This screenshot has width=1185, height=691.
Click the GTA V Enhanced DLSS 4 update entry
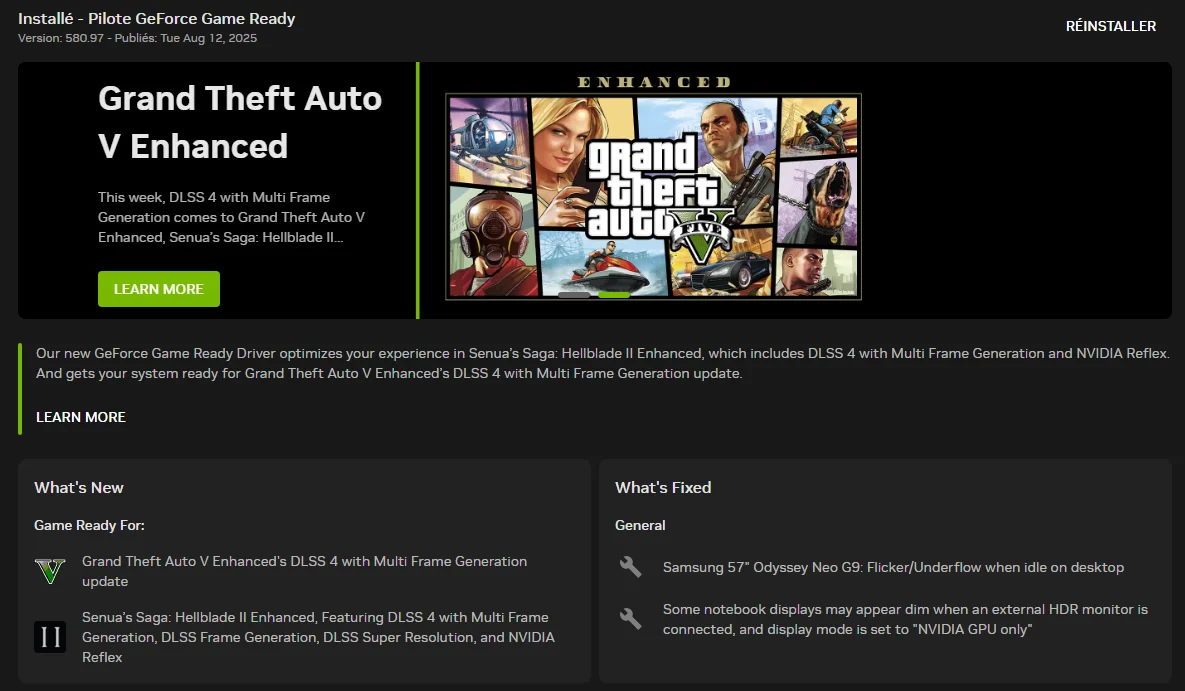click(x=305, y=571)
